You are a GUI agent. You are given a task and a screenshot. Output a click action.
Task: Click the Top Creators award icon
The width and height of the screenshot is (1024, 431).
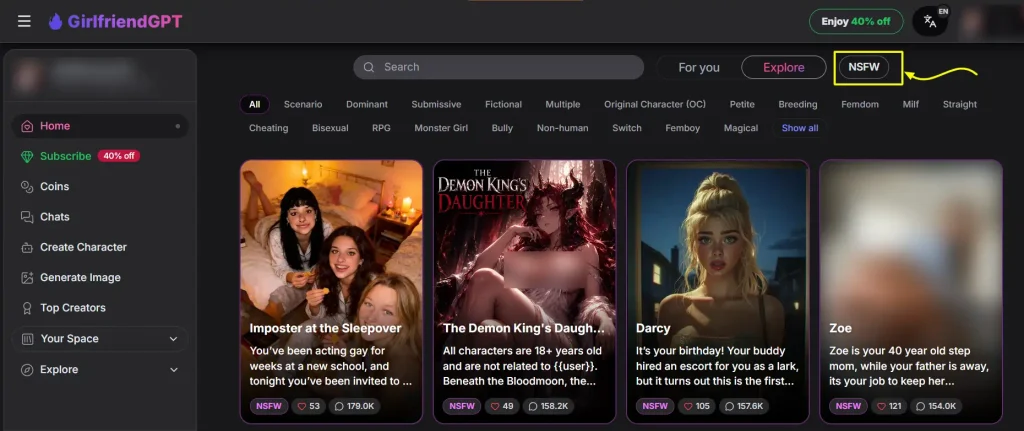click(x=27, y=308)
